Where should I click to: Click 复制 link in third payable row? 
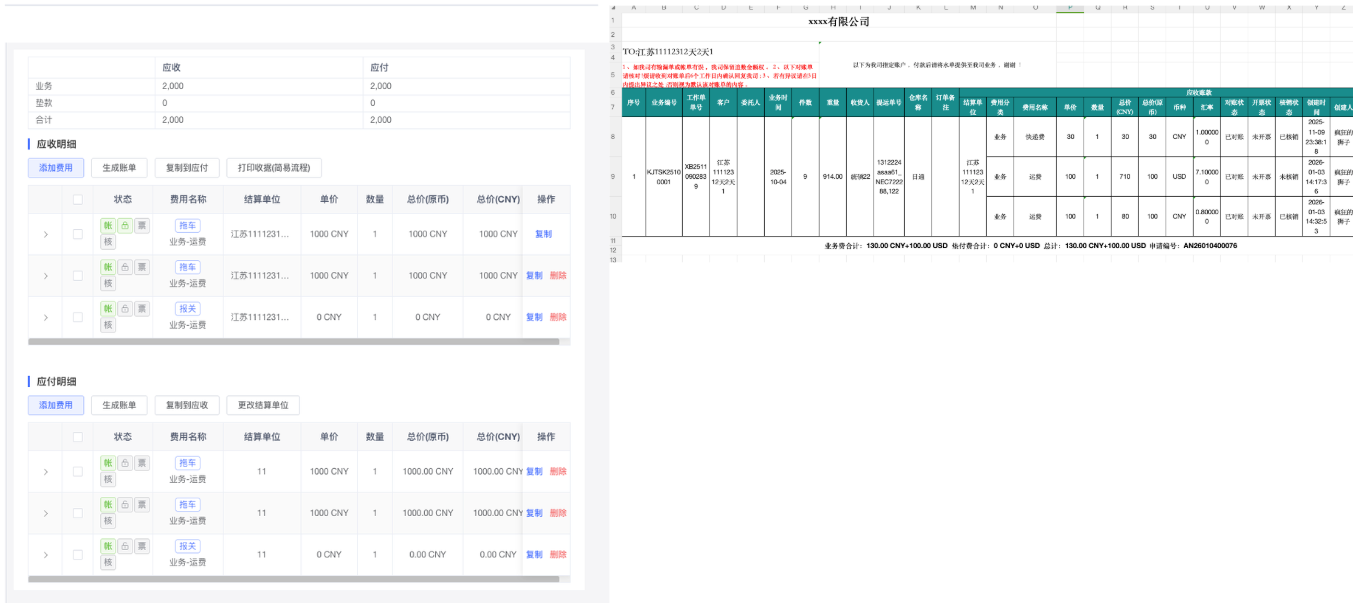tap(534, 554)
